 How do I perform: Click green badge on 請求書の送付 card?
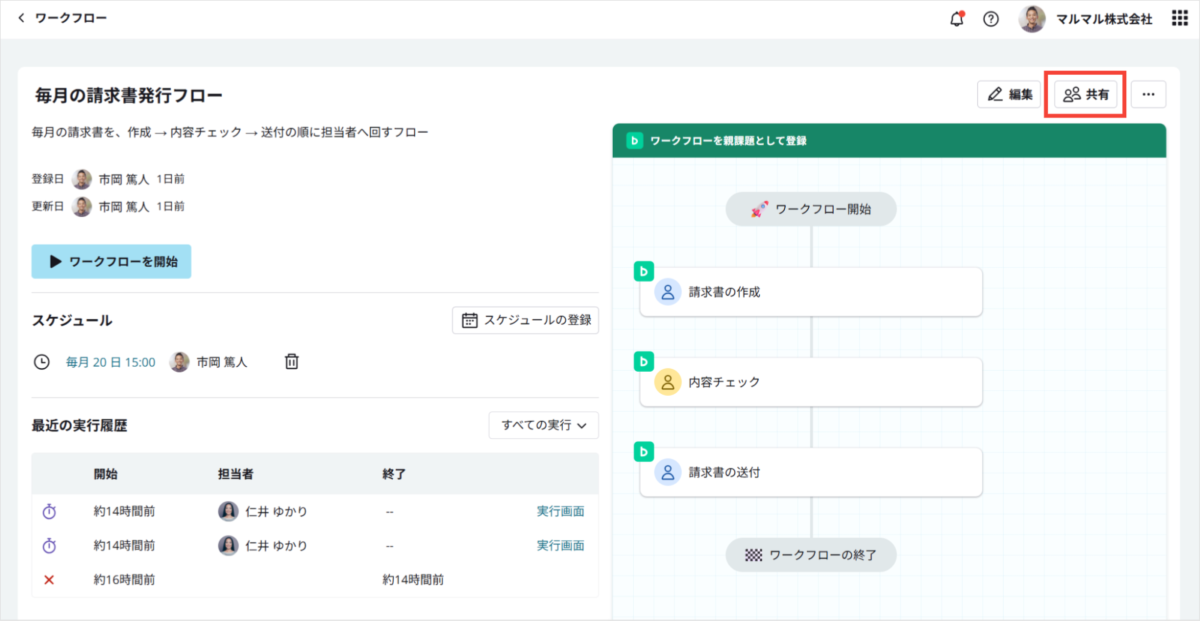[x=644, y=451]
